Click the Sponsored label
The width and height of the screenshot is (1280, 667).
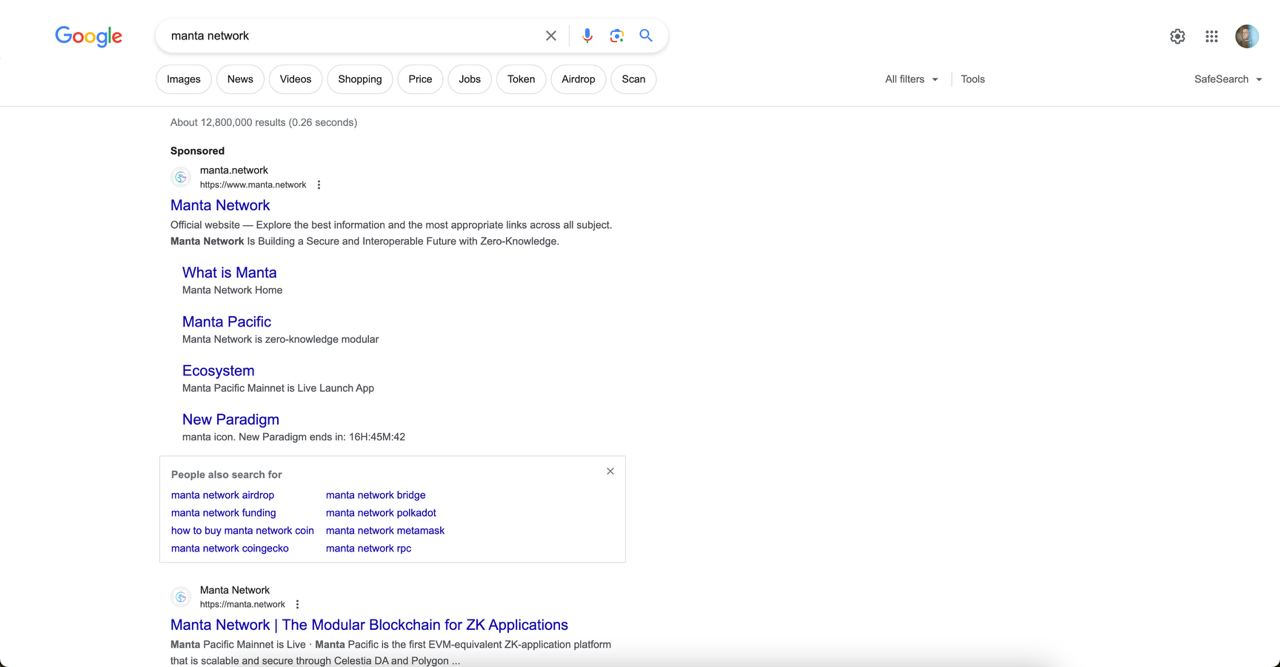coord(197,151)
